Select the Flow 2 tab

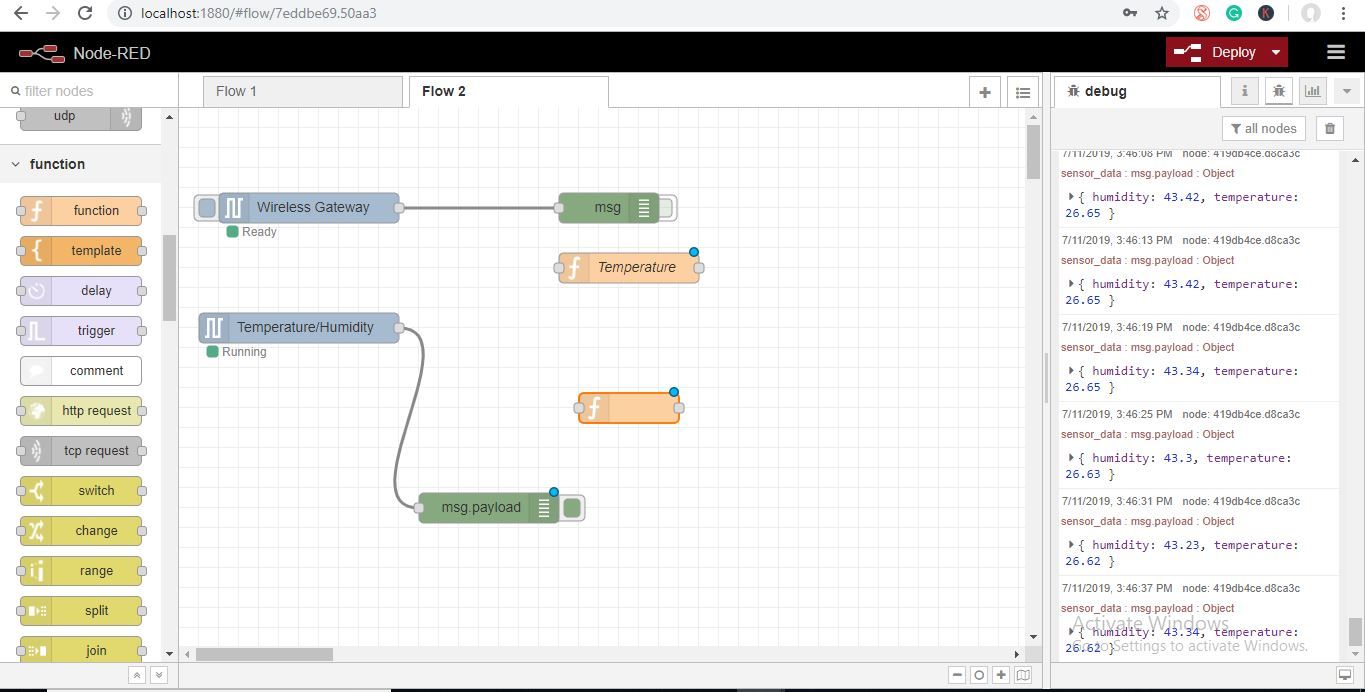tap(508, 91)
